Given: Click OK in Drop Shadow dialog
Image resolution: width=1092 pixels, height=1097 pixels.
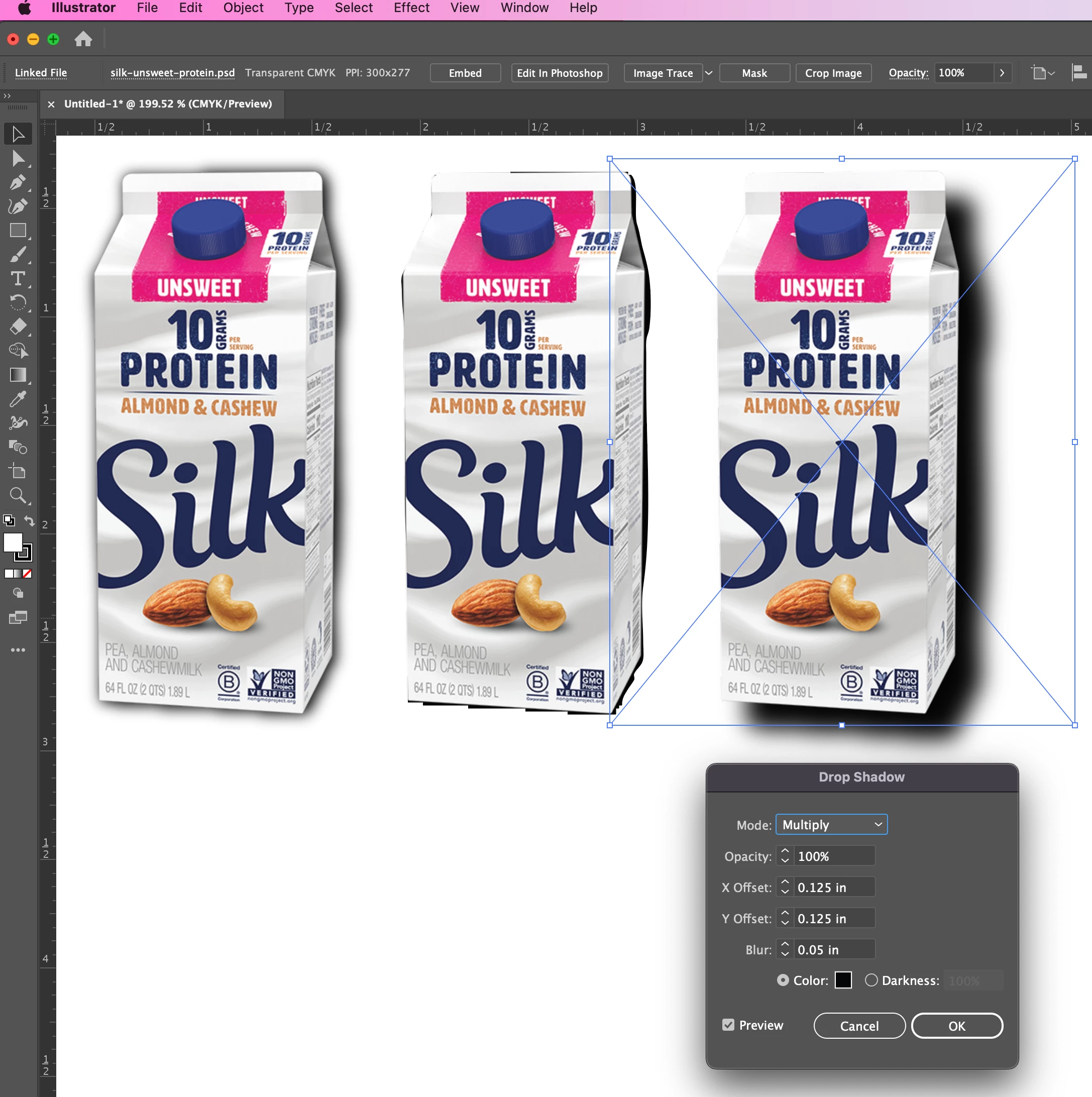Looking at the screenshot, I should coord(956,1026).
